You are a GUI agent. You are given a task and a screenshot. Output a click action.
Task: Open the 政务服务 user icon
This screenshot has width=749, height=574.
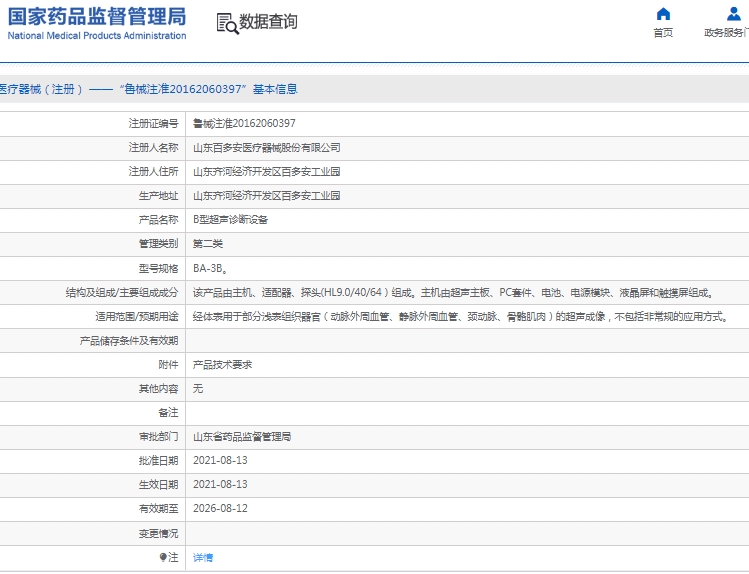(x=733, y=14)
